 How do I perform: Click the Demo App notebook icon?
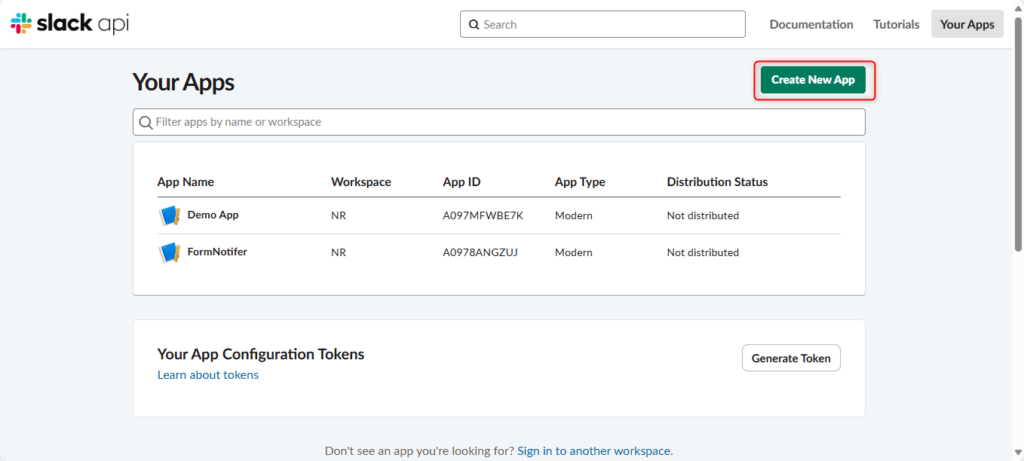click(169, 215)
